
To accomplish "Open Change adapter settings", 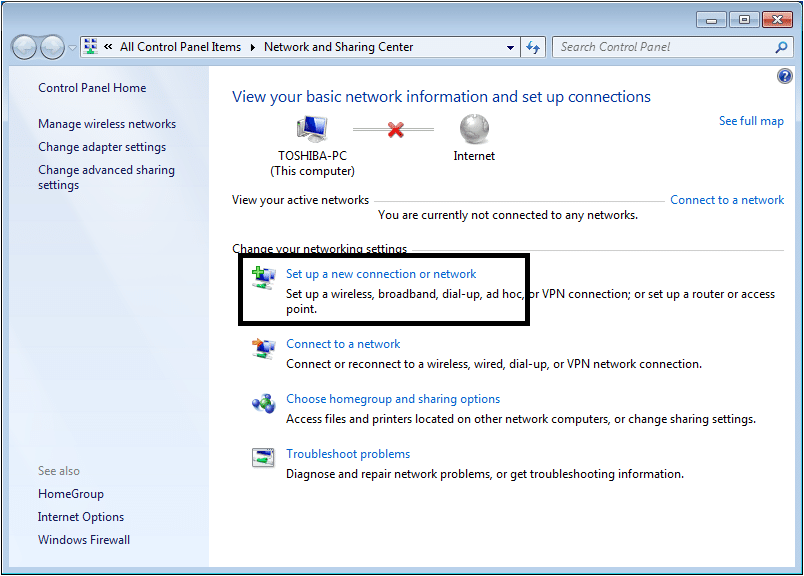I will pos(102,147).
